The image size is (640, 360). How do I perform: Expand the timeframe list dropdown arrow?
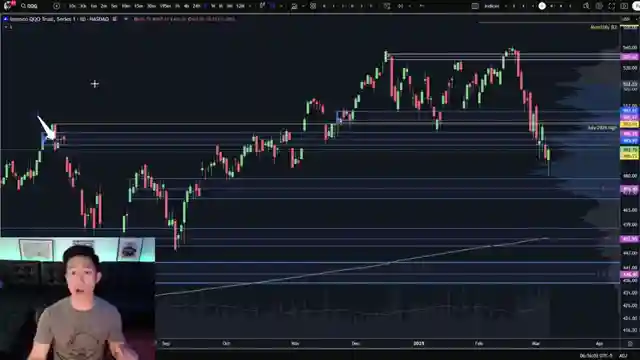250,6
